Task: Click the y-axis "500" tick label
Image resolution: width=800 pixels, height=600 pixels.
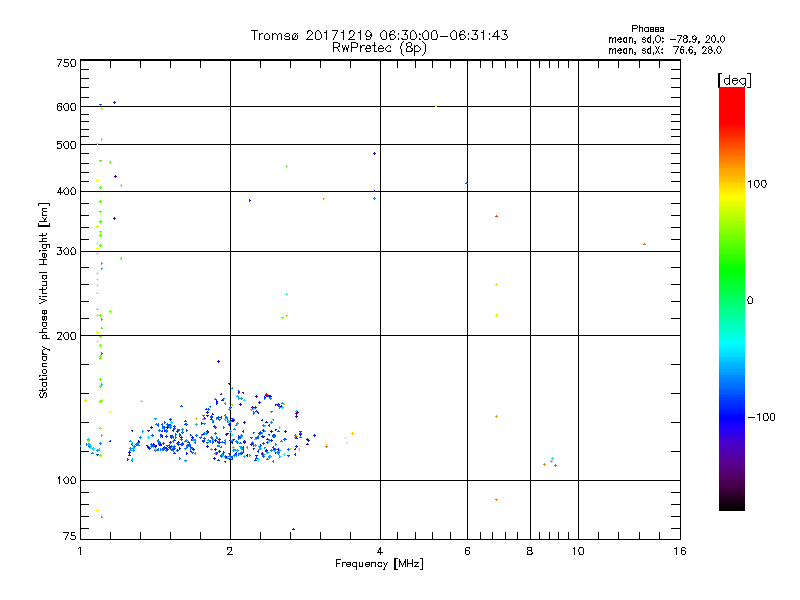Action: [x=66, y=145]
